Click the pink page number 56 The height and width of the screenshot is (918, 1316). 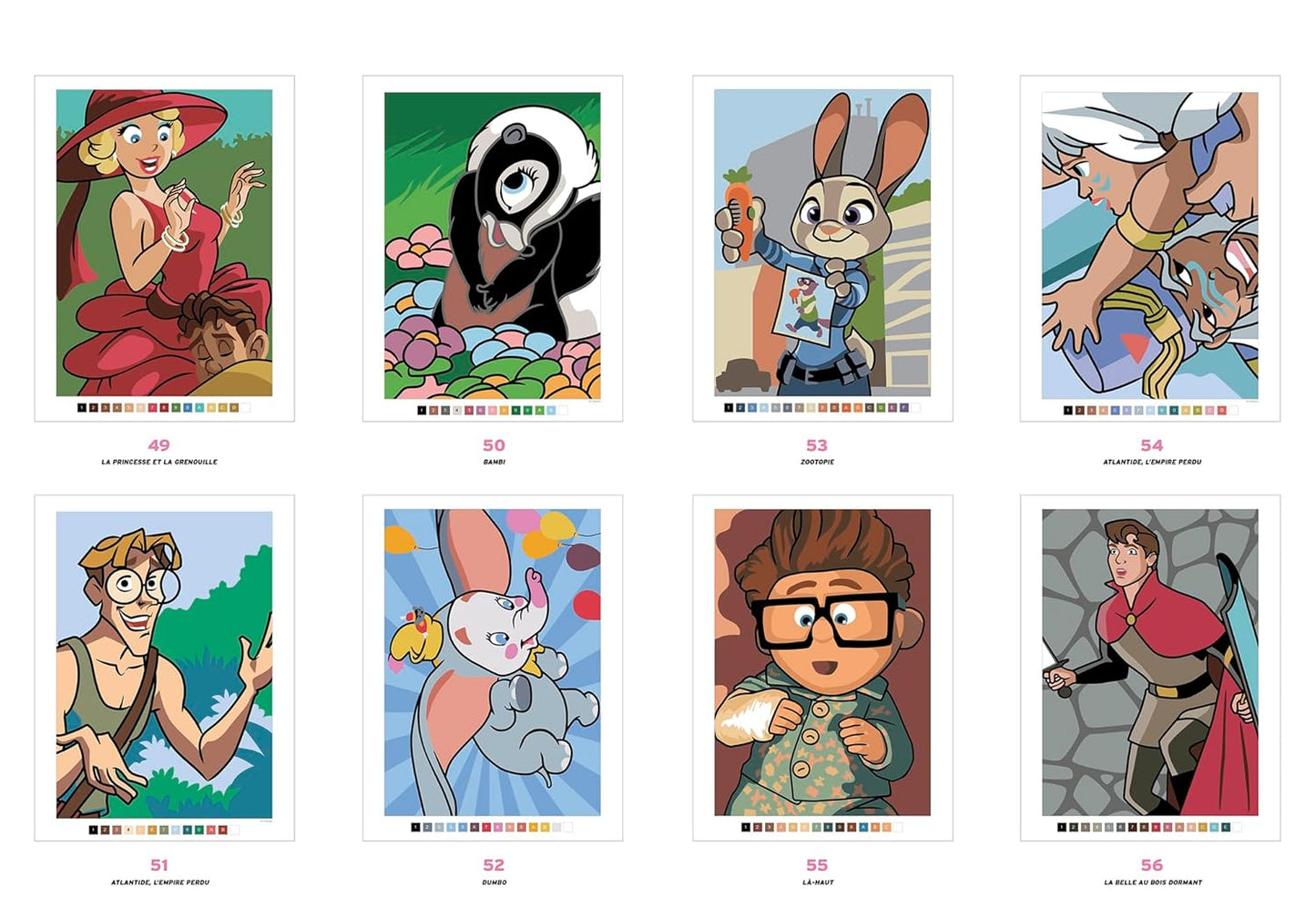(1152, 865)
